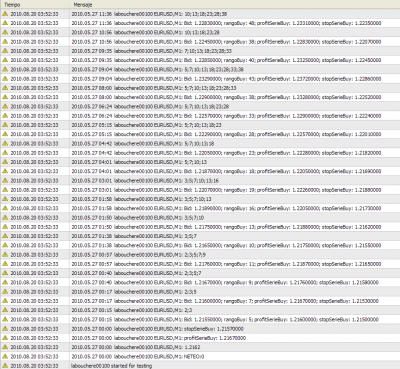Select the 'profitSerieBuy: 1.21670000' message

point(159,338)
